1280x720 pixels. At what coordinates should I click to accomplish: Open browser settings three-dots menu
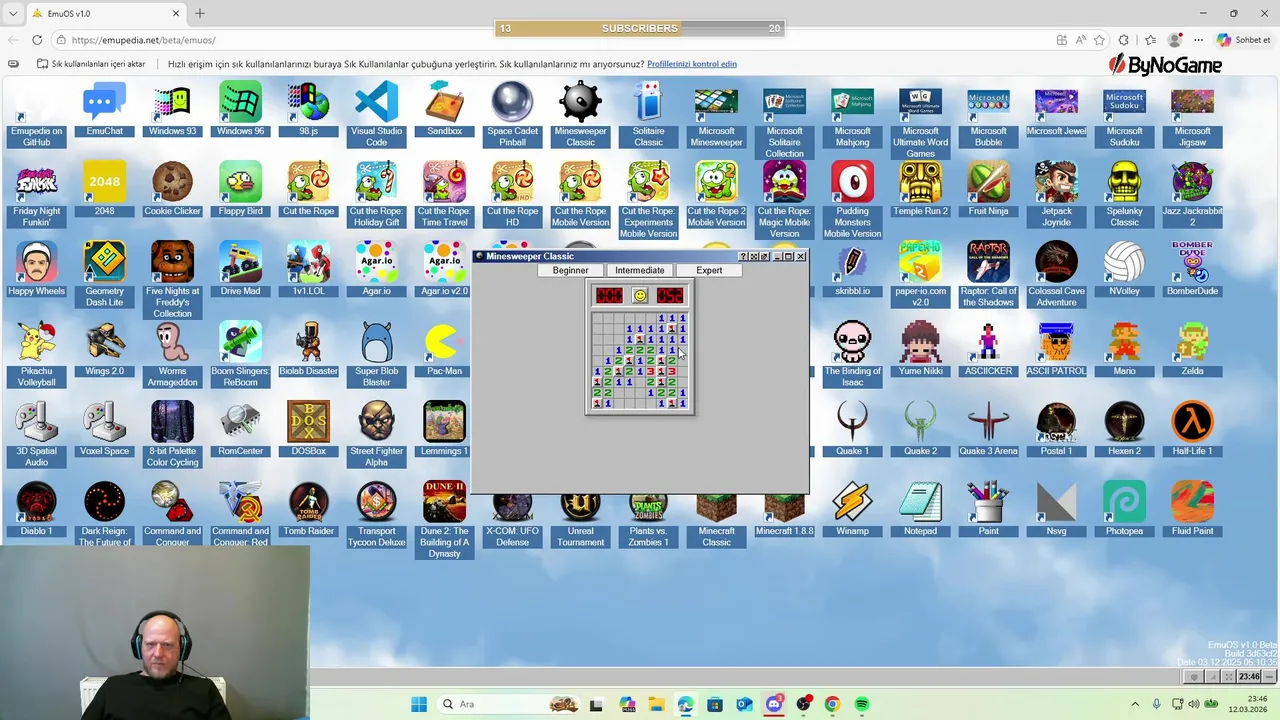pos(1198,40)
